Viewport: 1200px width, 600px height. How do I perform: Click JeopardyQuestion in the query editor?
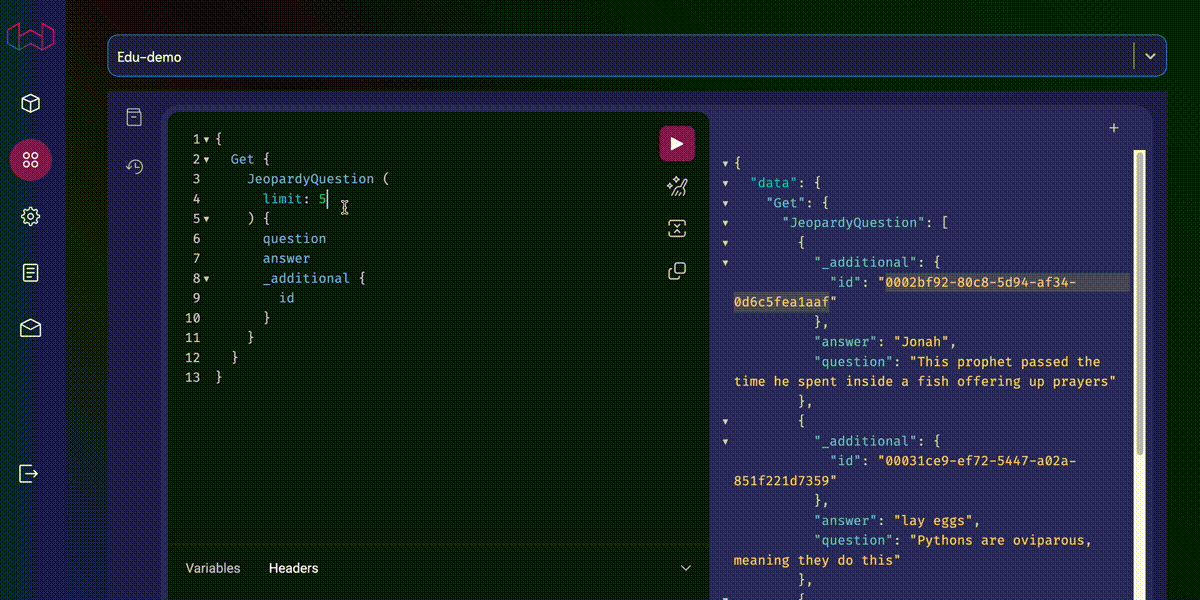[x=311, y=179]
